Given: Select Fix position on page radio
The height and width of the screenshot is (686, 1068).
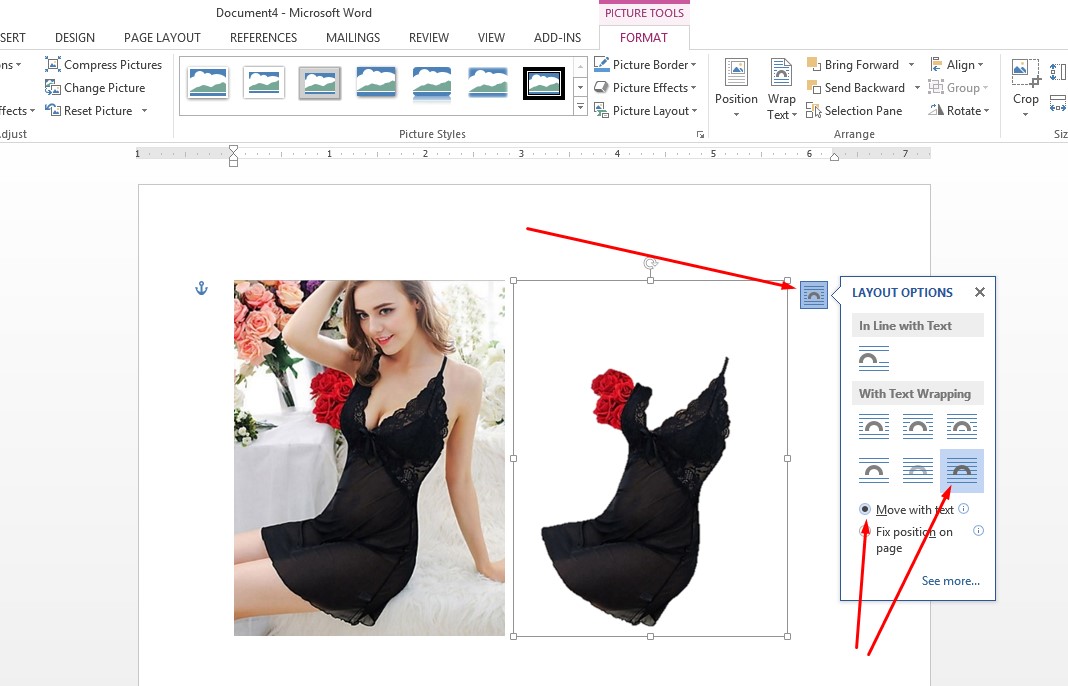Looking at the screenshot, I should point(865,531).
